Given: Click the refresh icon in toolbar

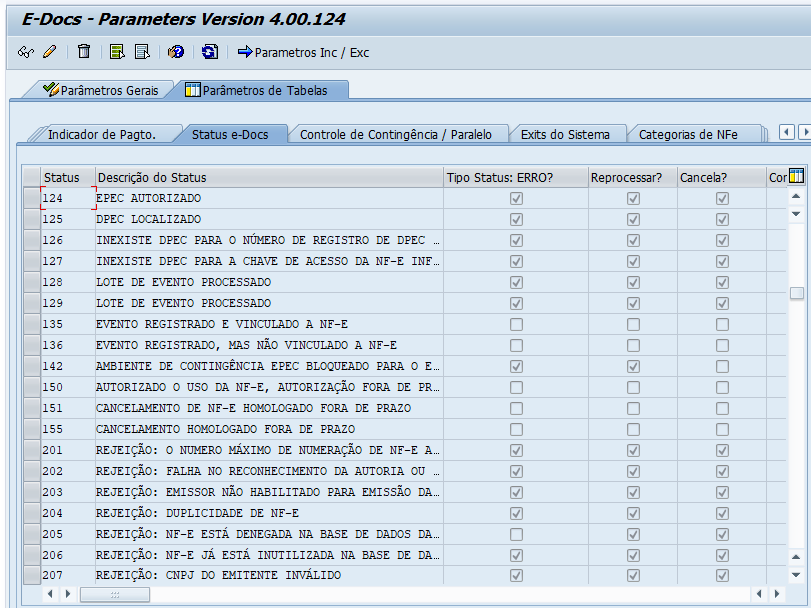Looking at the screenshot, I should tap(209, 52).
